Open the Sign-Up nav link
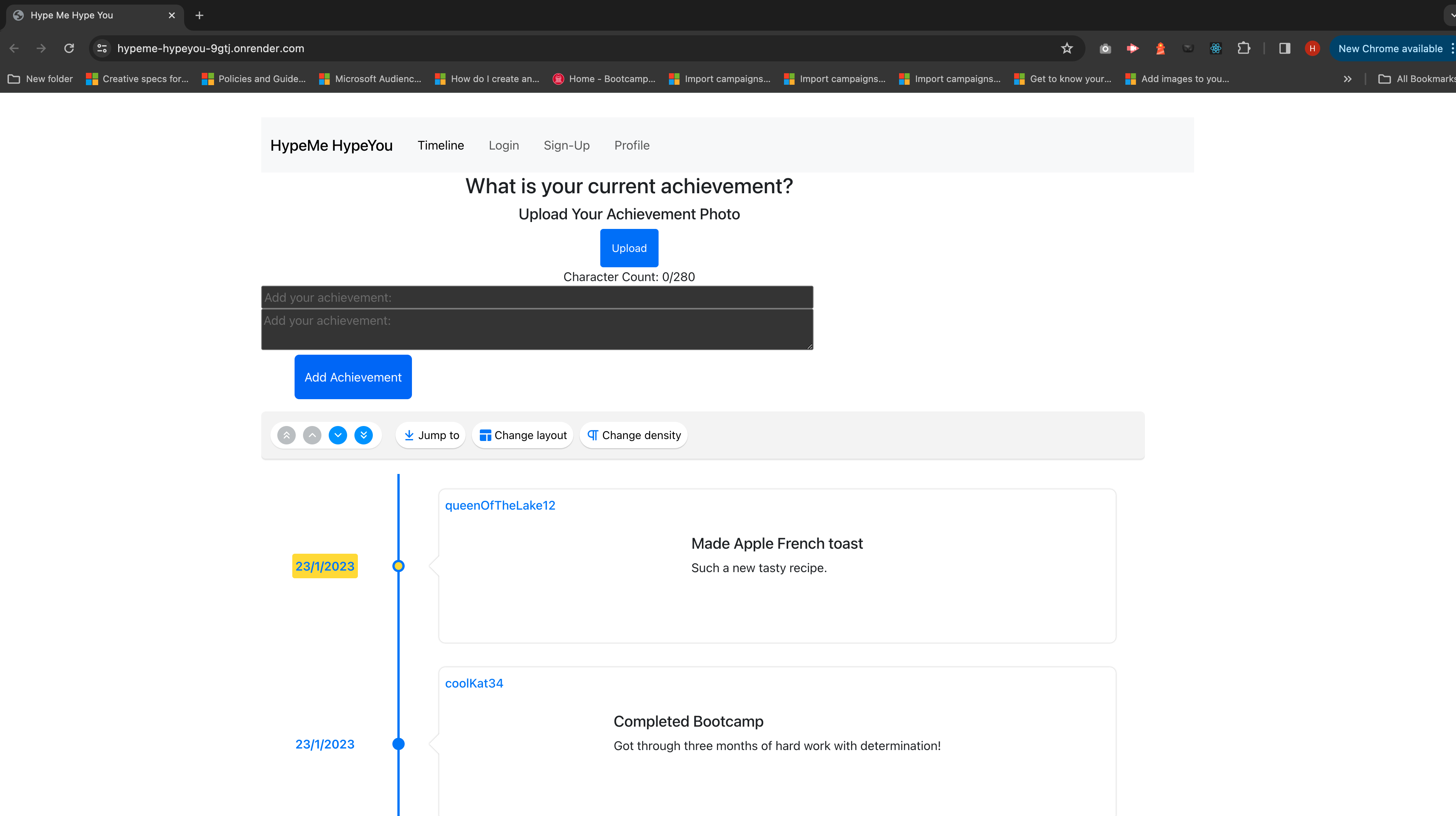1456x816 pixels. point(567,145)
